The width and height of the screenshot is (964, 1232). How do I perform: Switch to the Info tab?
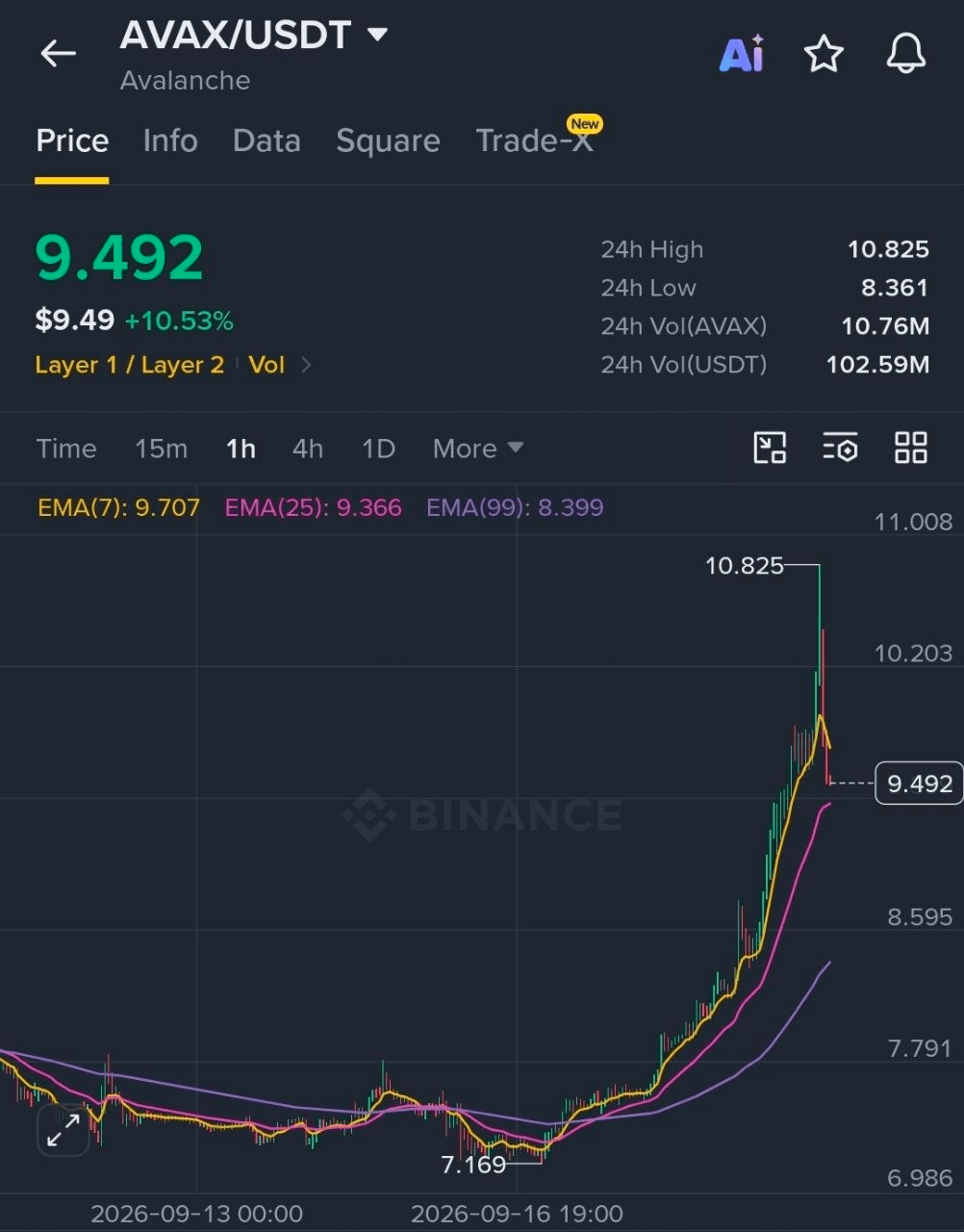pyautogui.click(x=170, y=141)
